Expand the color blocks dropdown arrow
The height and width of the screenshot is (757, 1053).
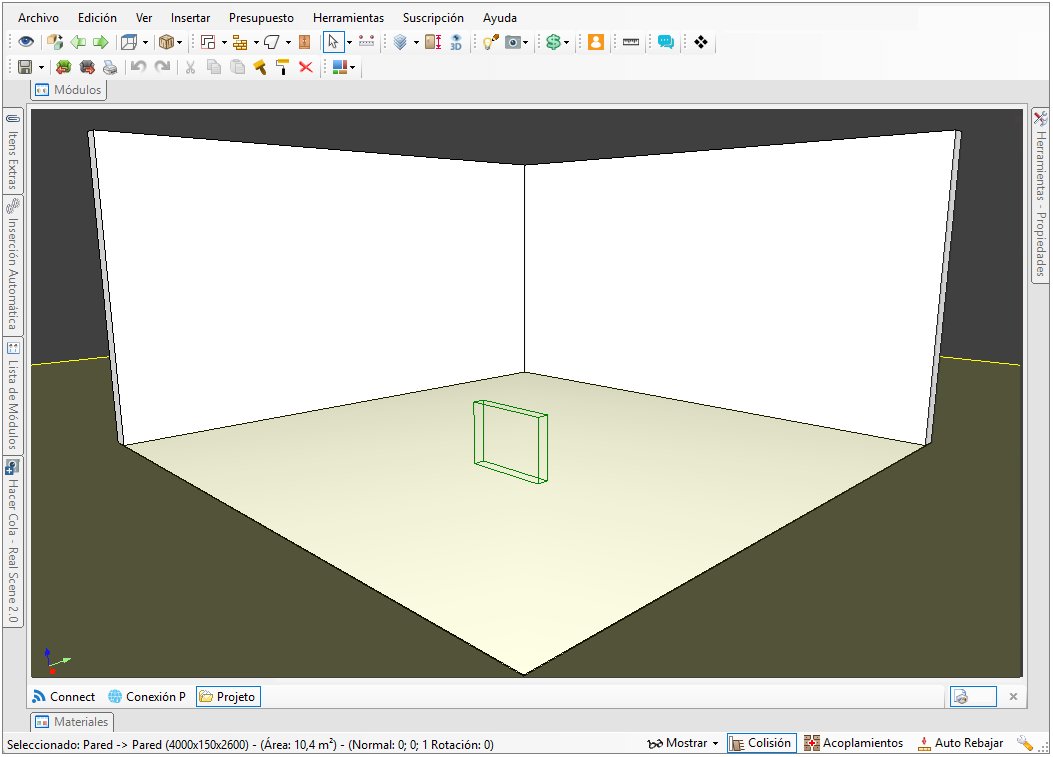click(353, 67)
